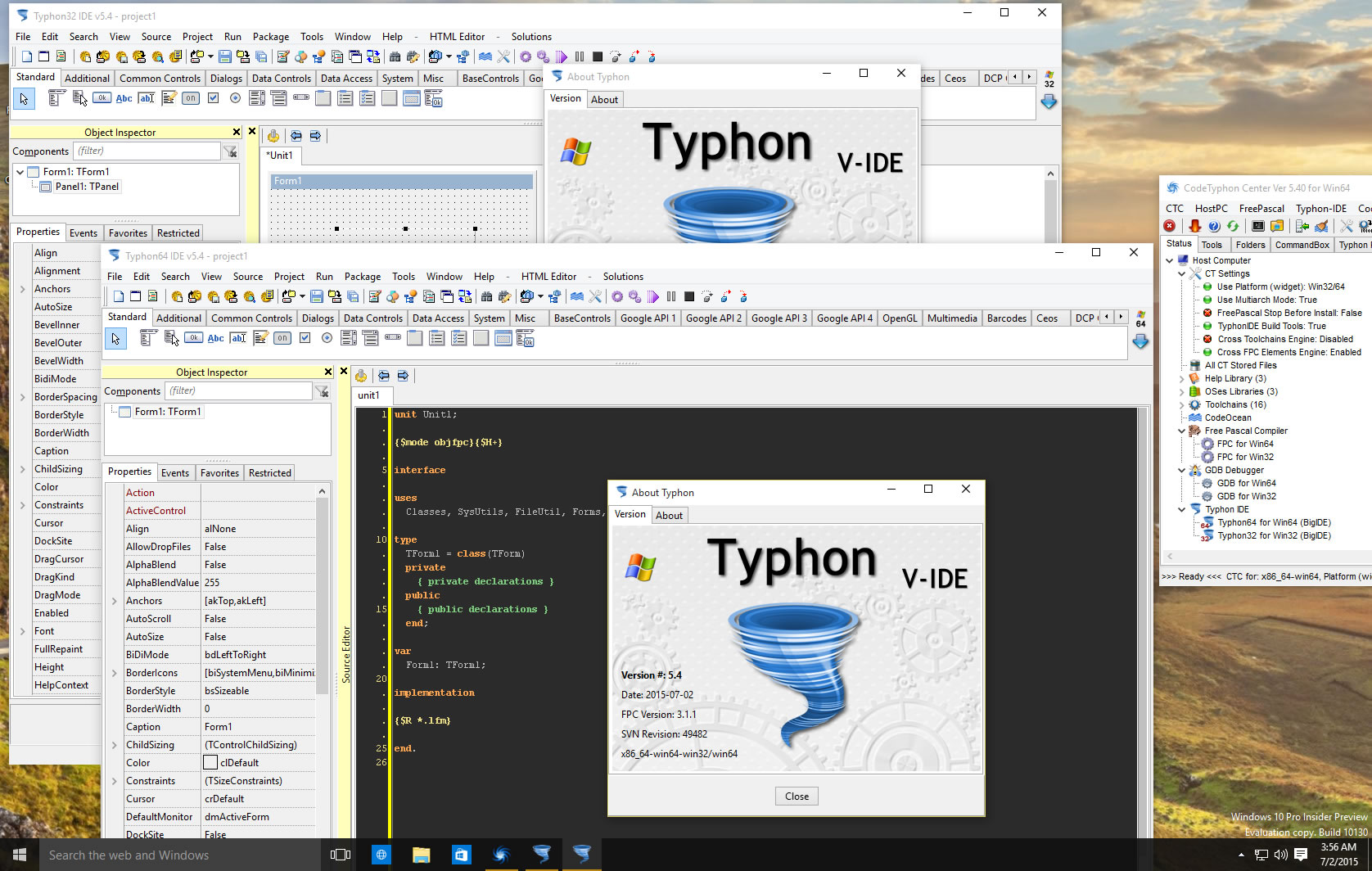1372x871 pixels.
Task: Click the Stop icon in Typhon64 toolbar
Action: [x=689, y=296]
